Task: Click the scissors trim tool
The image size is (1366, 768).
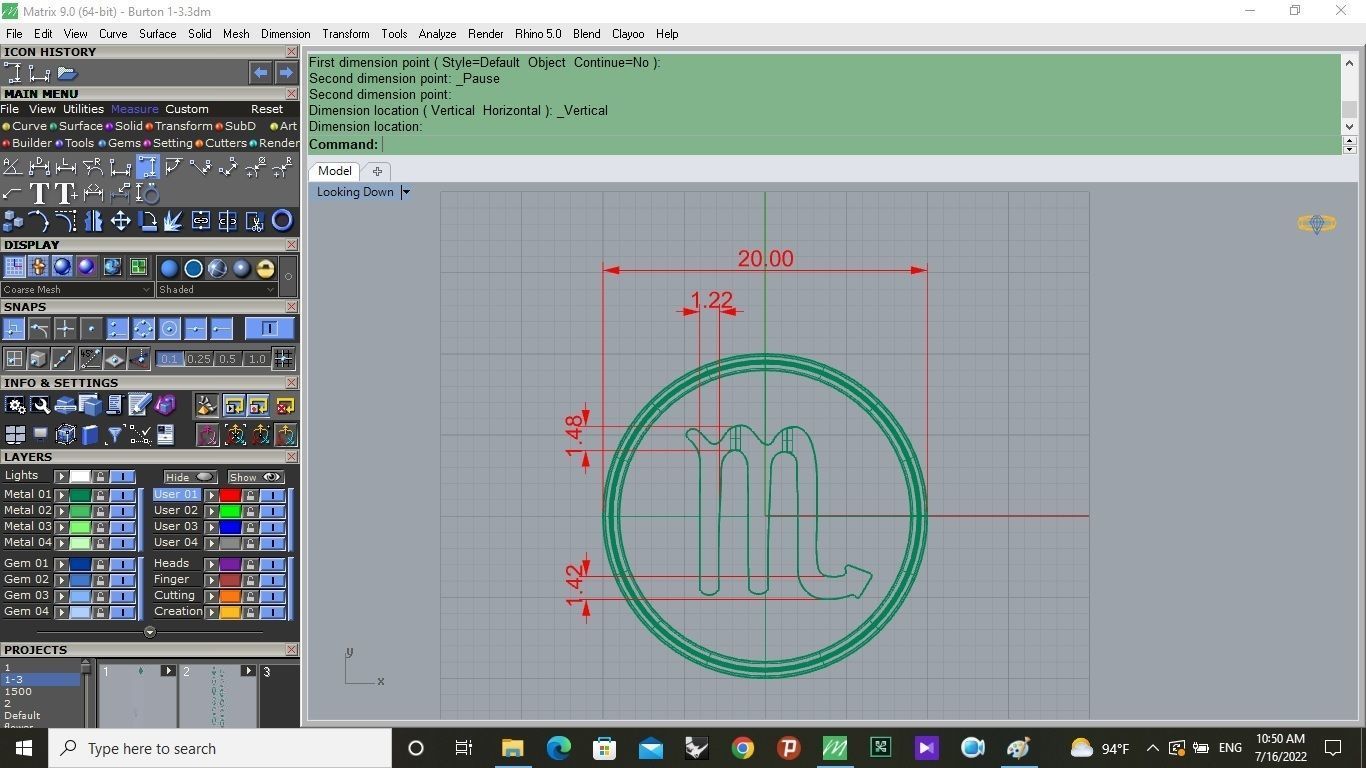Action: tap(255, 221)
